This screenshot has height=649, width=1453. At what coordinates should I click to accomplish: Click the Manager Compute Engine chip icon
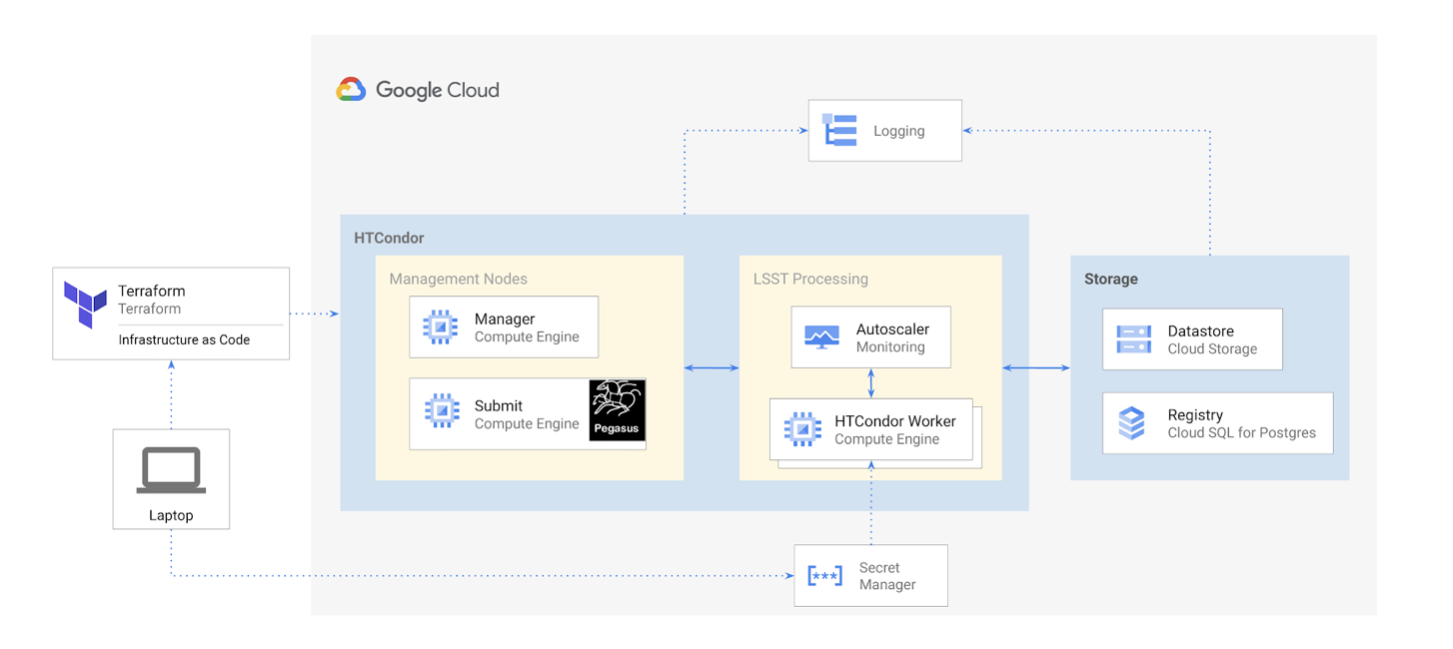pyautogui.click(x=441, y=327)
